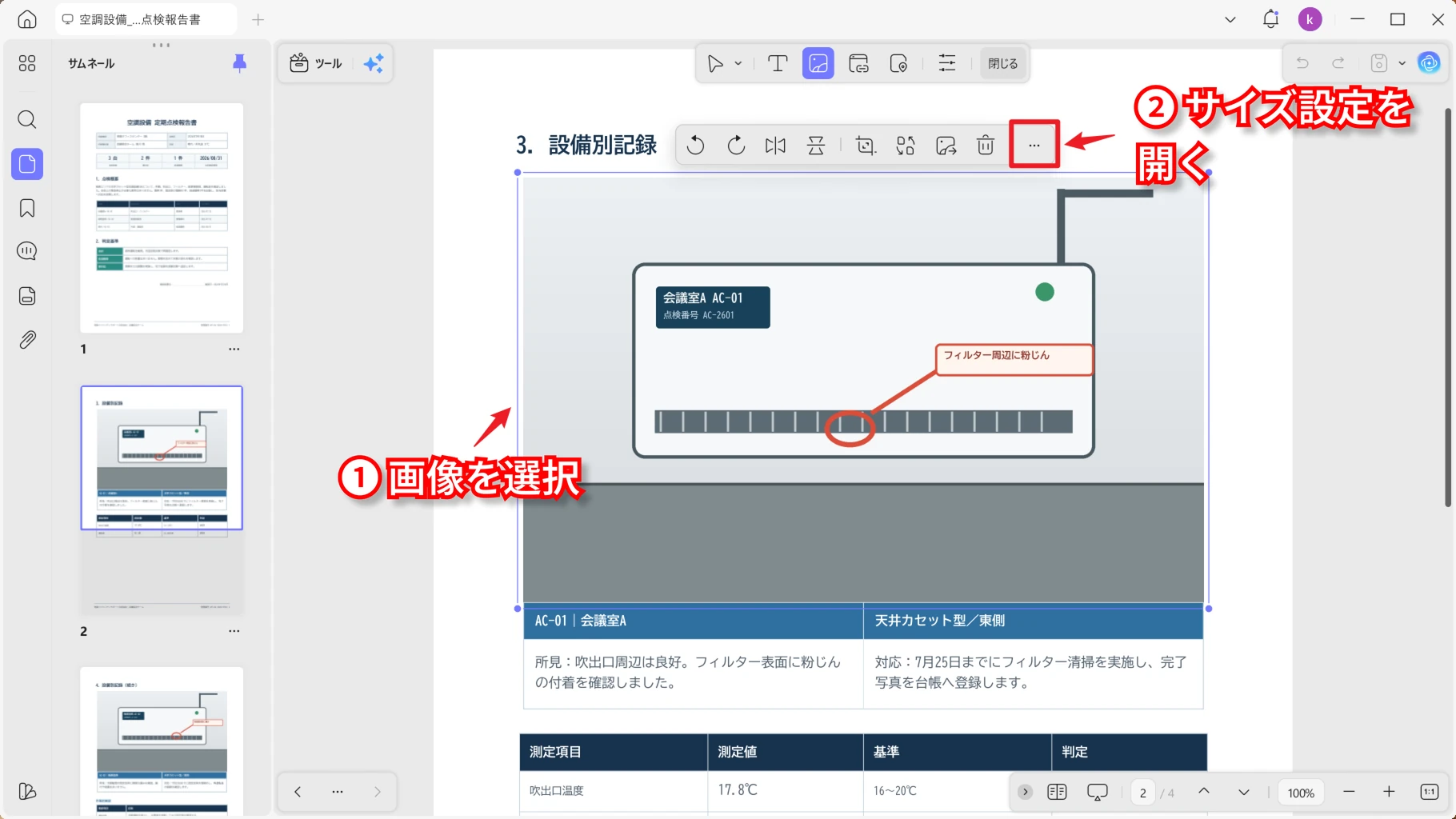Select the text edit tool (T)
Image resolution: width=1456 pixels, height=819 pixels.
778,63
